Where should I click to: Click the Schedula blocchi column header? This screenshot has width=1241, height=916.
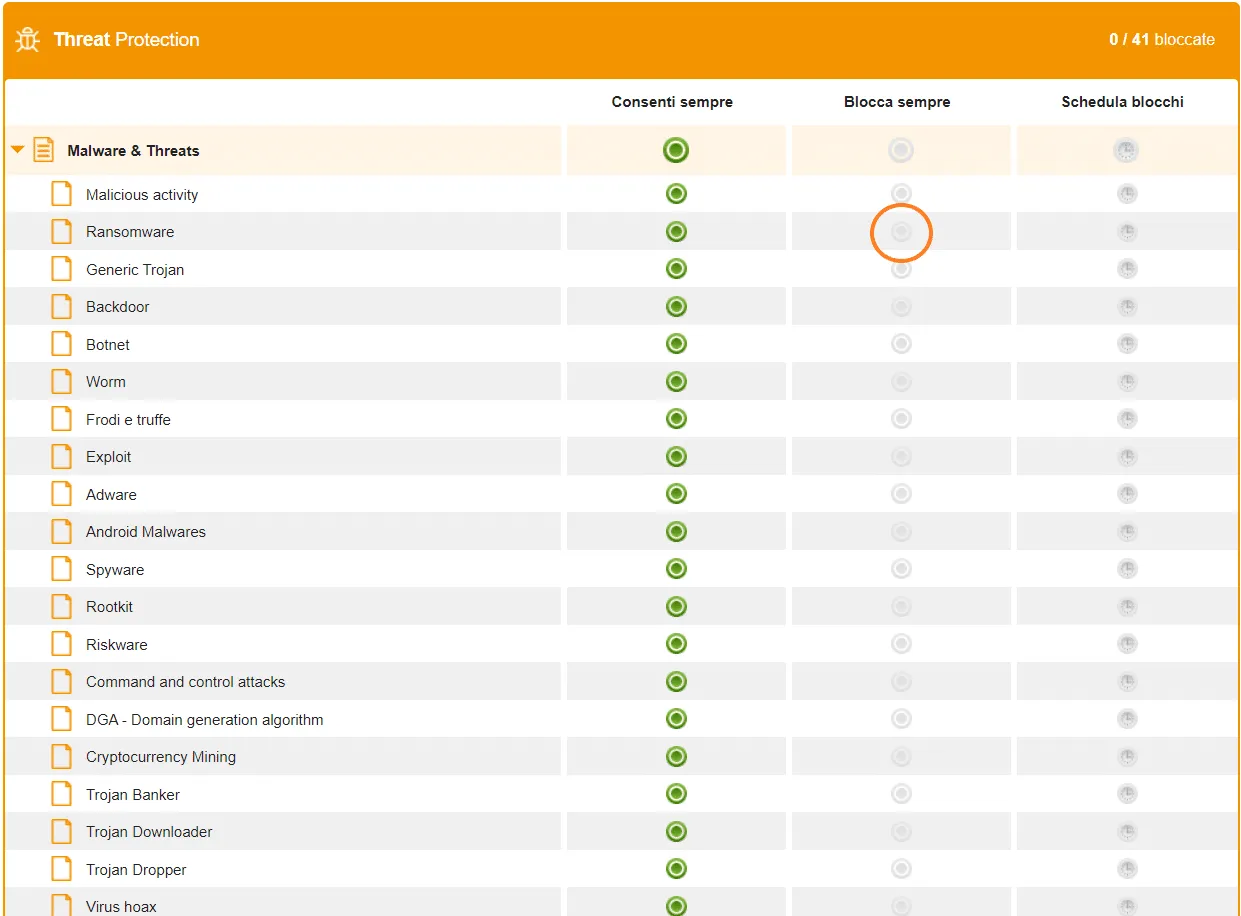1122,102
